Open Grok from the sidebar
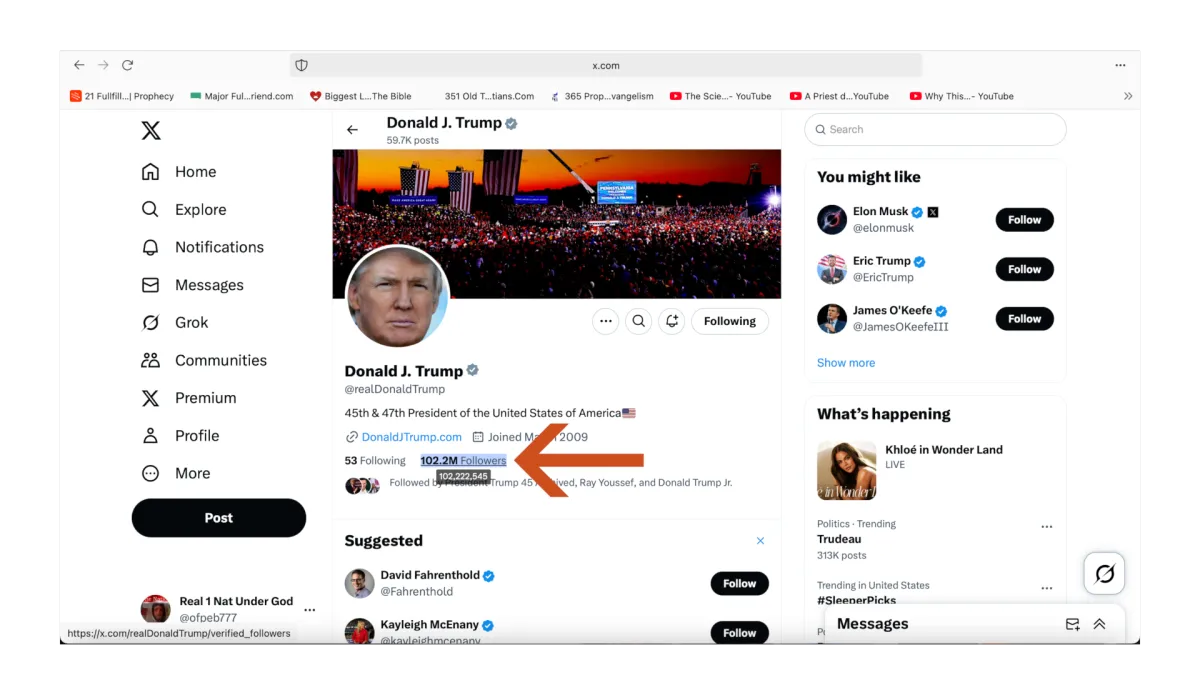1200x675 pixels. (x=174, y=322)
